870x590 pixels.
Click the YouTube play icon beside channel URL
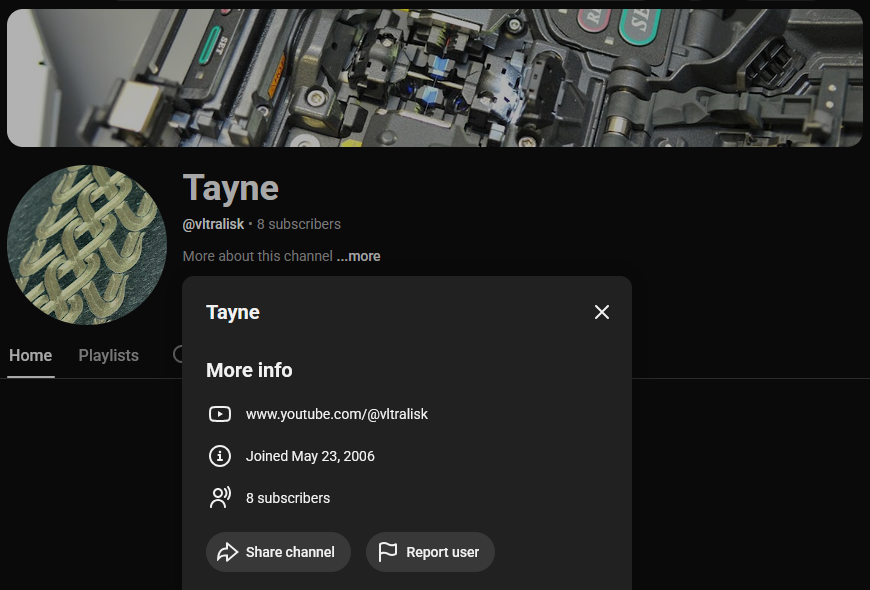point(220,414)
